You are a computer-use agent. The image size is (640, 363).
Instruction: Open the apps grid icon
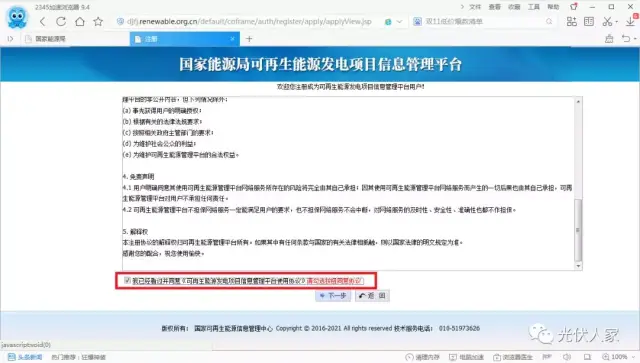tap(571, 21)
